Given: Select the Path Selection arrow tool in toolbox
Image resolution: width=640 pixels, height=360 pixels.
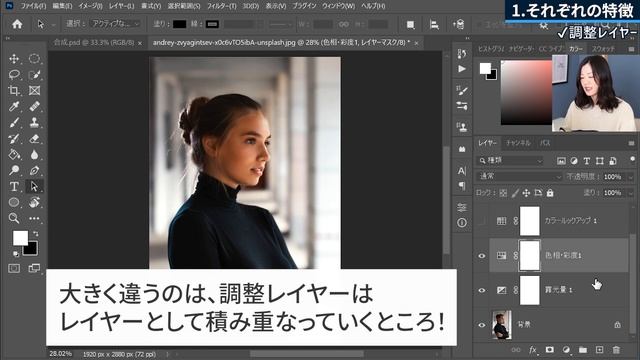Looking at the screenshot, I should 34,187.
